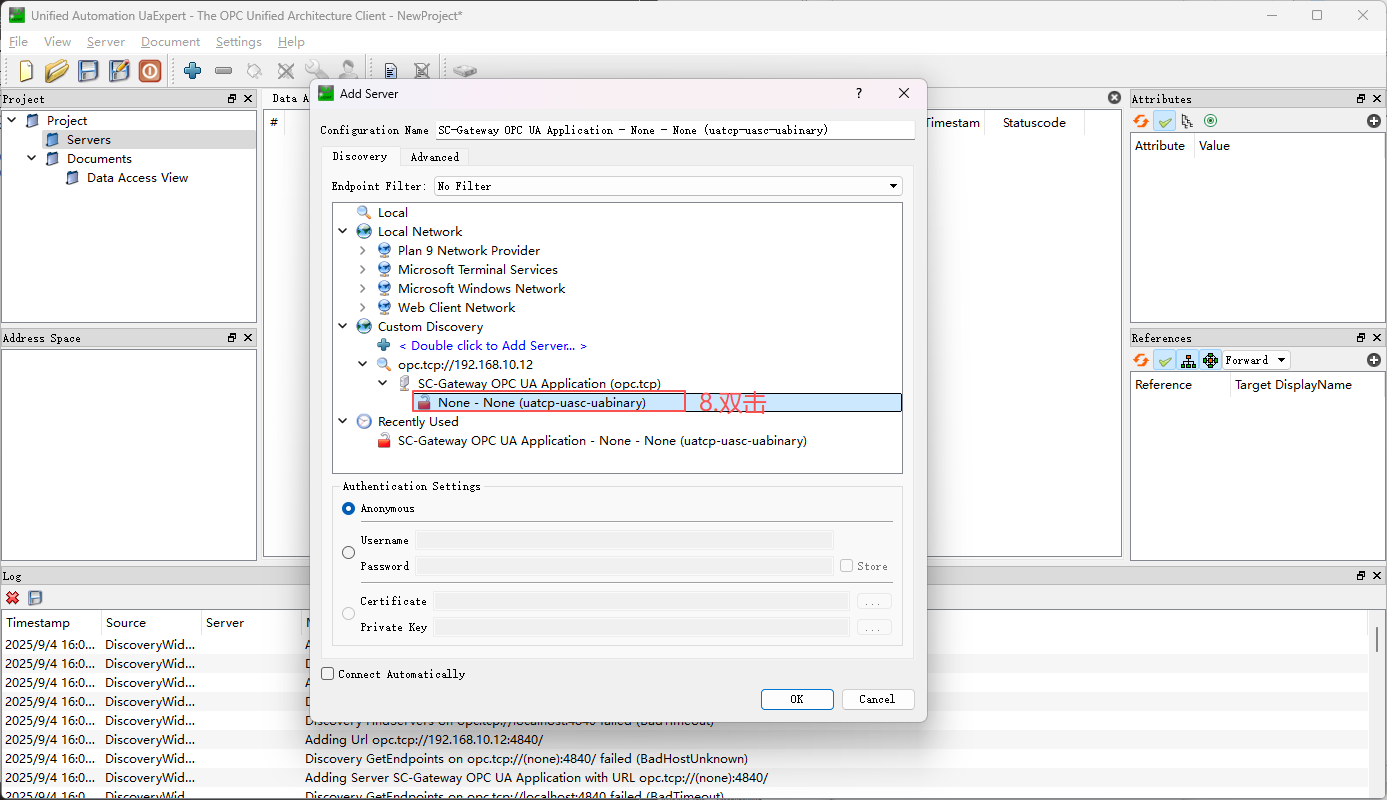Click the Configuration Name input field

tap(673, 130)
